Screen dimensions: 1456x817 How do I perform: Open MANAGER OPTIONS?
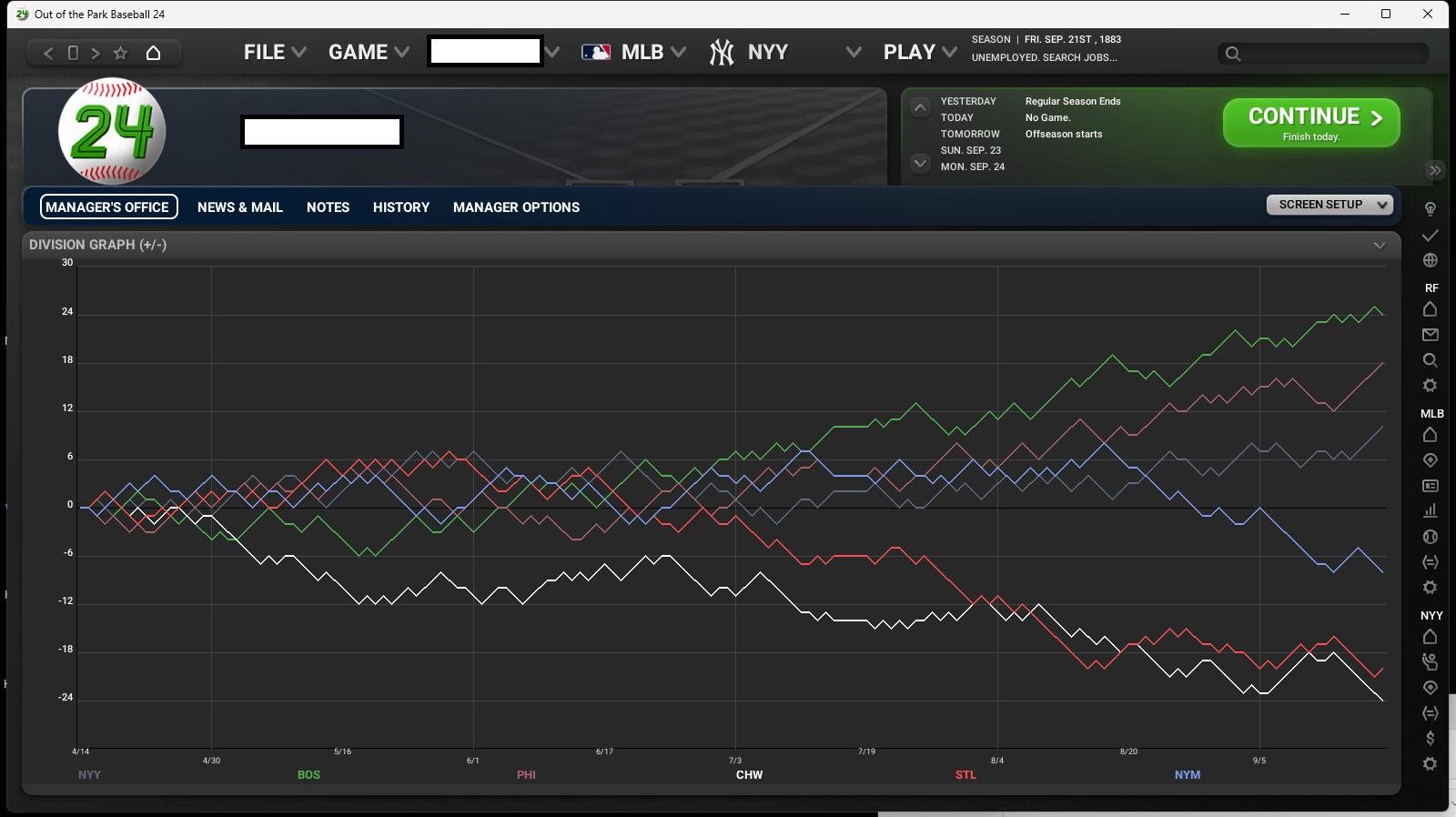click(516, 207)
